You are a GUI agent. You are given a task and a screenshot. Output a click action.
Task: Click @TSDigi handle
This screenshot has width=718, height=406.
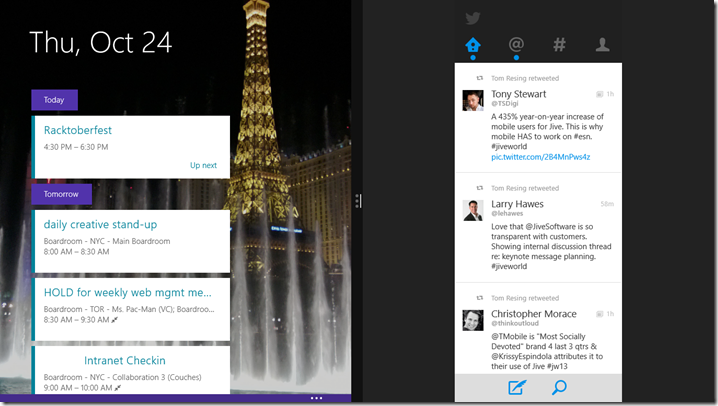pyautogui.click(x=505, y=104)
